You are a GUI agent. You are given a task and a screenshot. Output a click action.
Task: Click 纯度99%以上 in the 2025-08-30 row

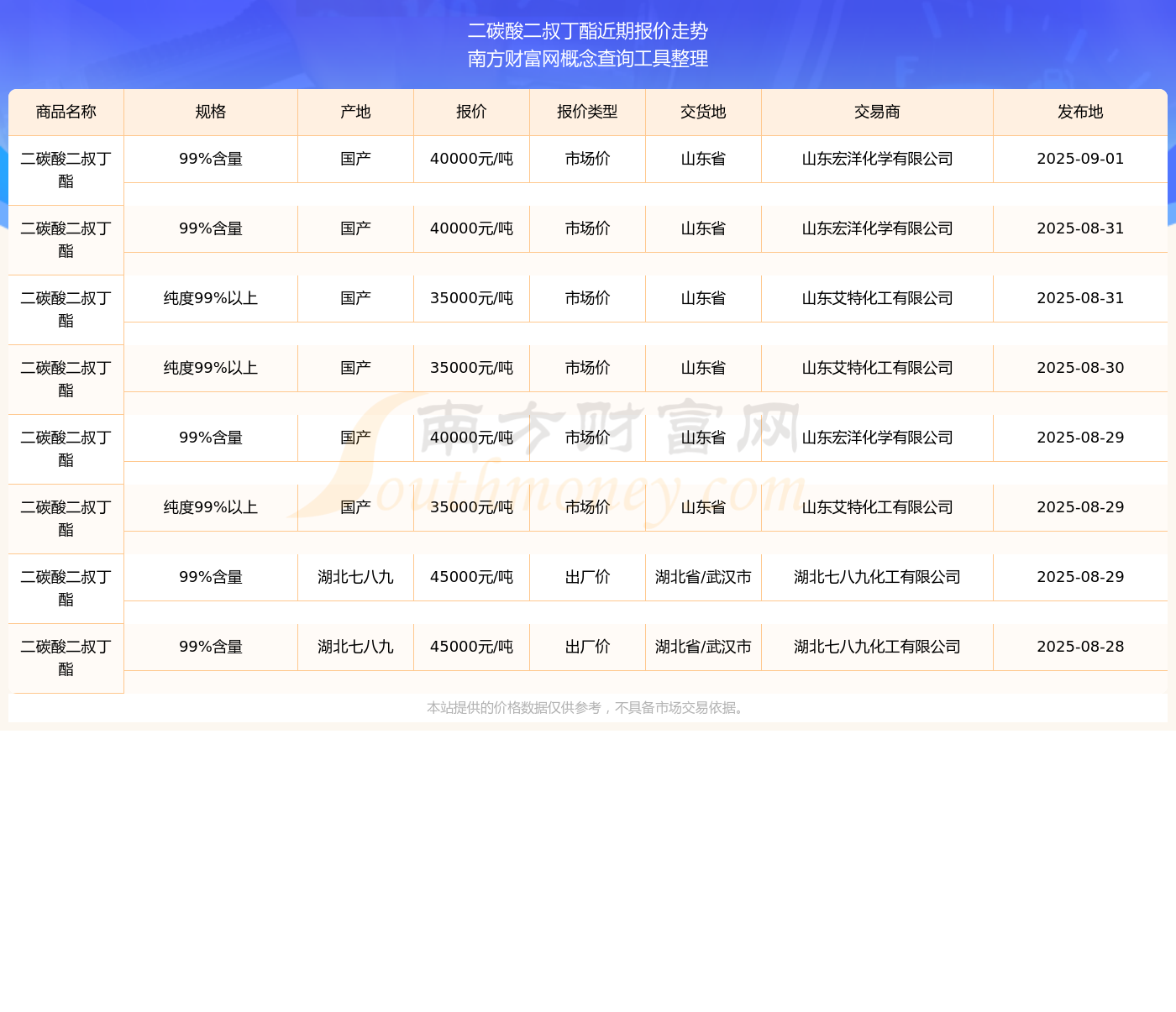click(211, 368)
